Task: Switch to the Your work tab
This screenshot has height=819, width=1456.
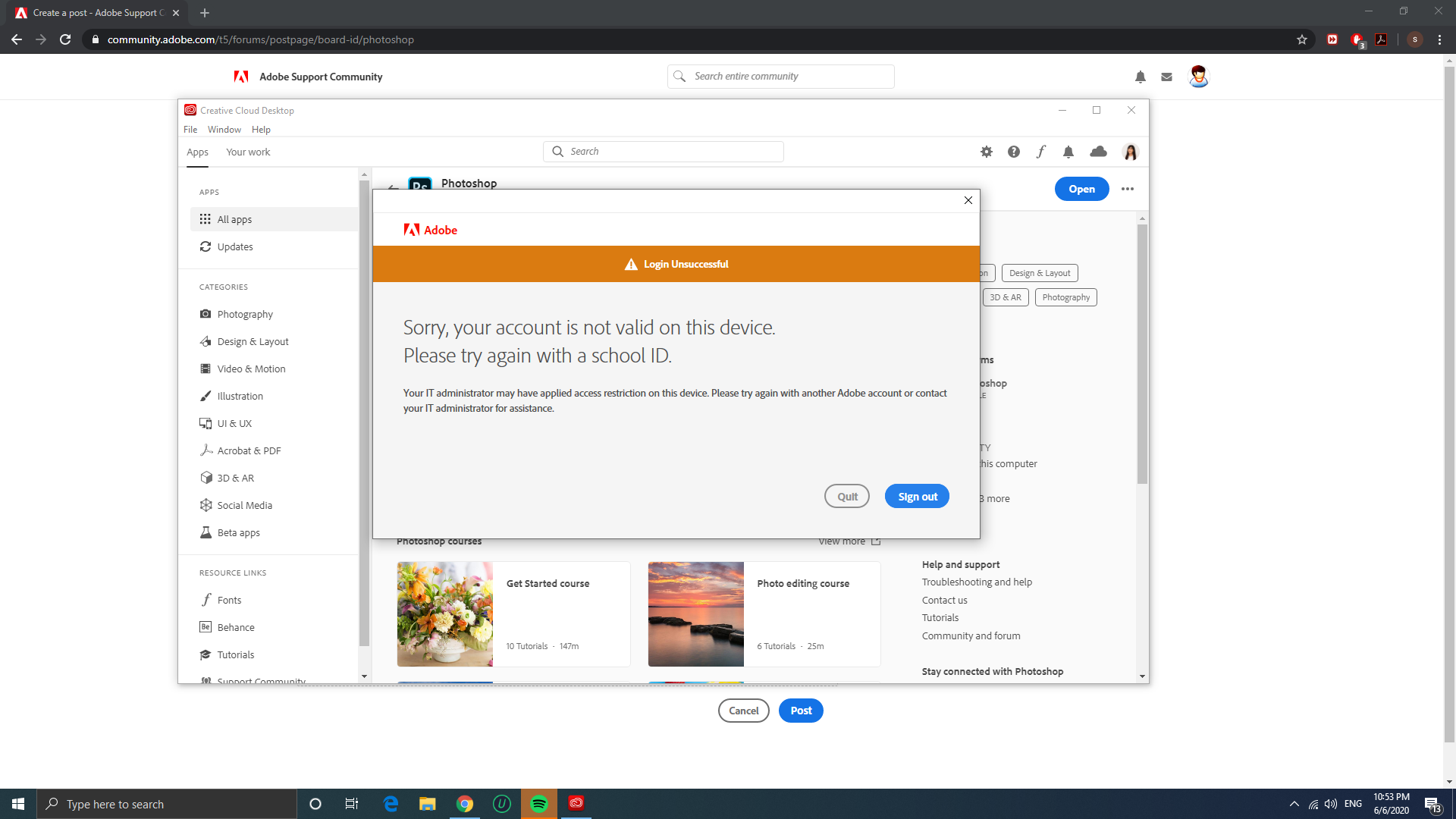Action: pyautogui.click(x=248, y=152)
